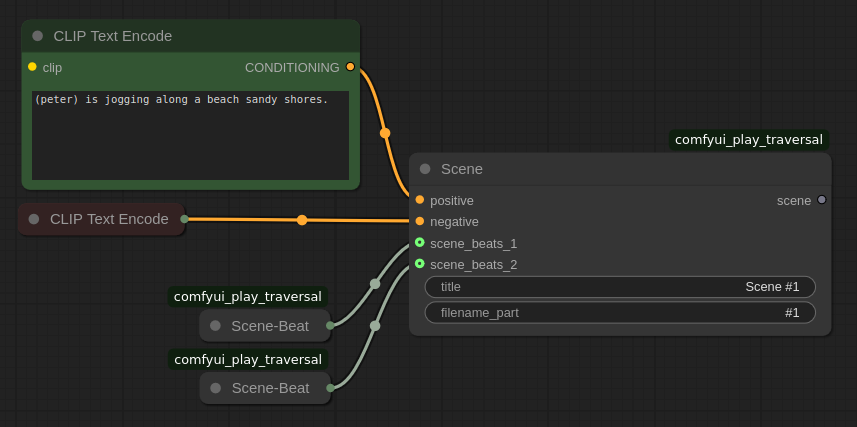The width and height of the screenshot is (857, 427).
Task: Click the scene_beats_1 input socket
Action: [420, 243]
